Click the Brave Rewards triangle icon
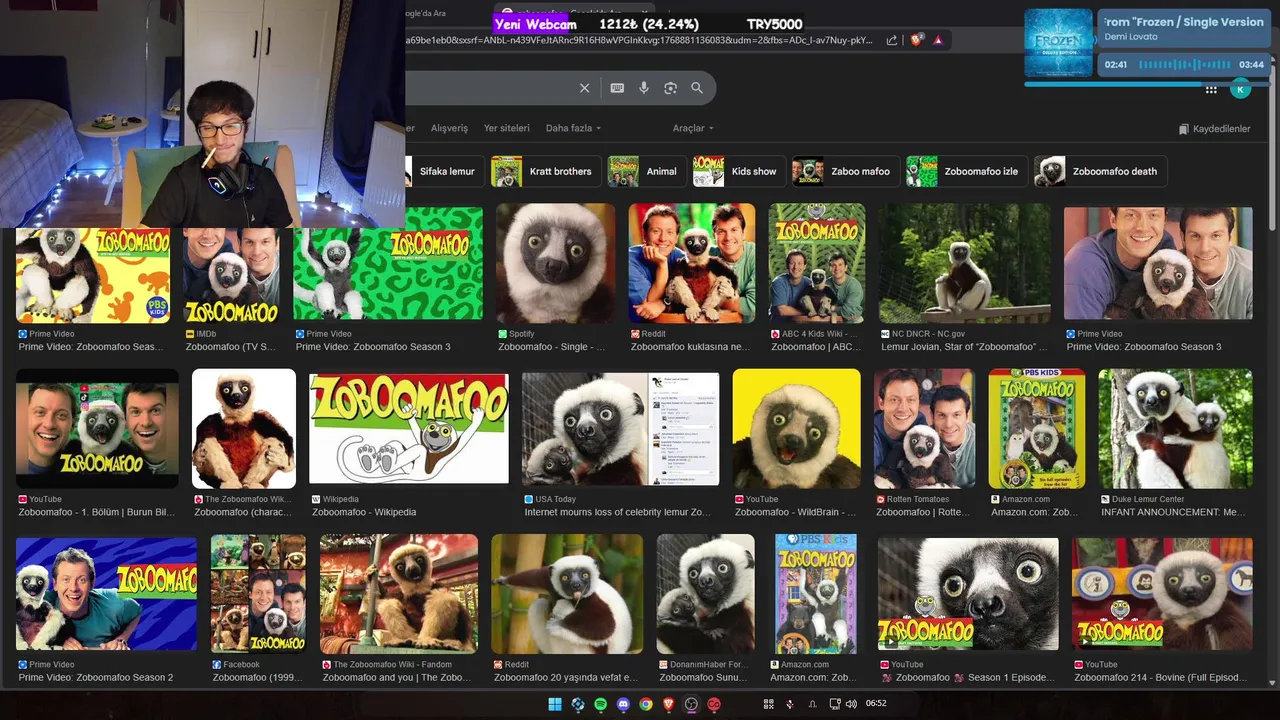This screenshot has height=720, width=1280. (x=938, y=40)
